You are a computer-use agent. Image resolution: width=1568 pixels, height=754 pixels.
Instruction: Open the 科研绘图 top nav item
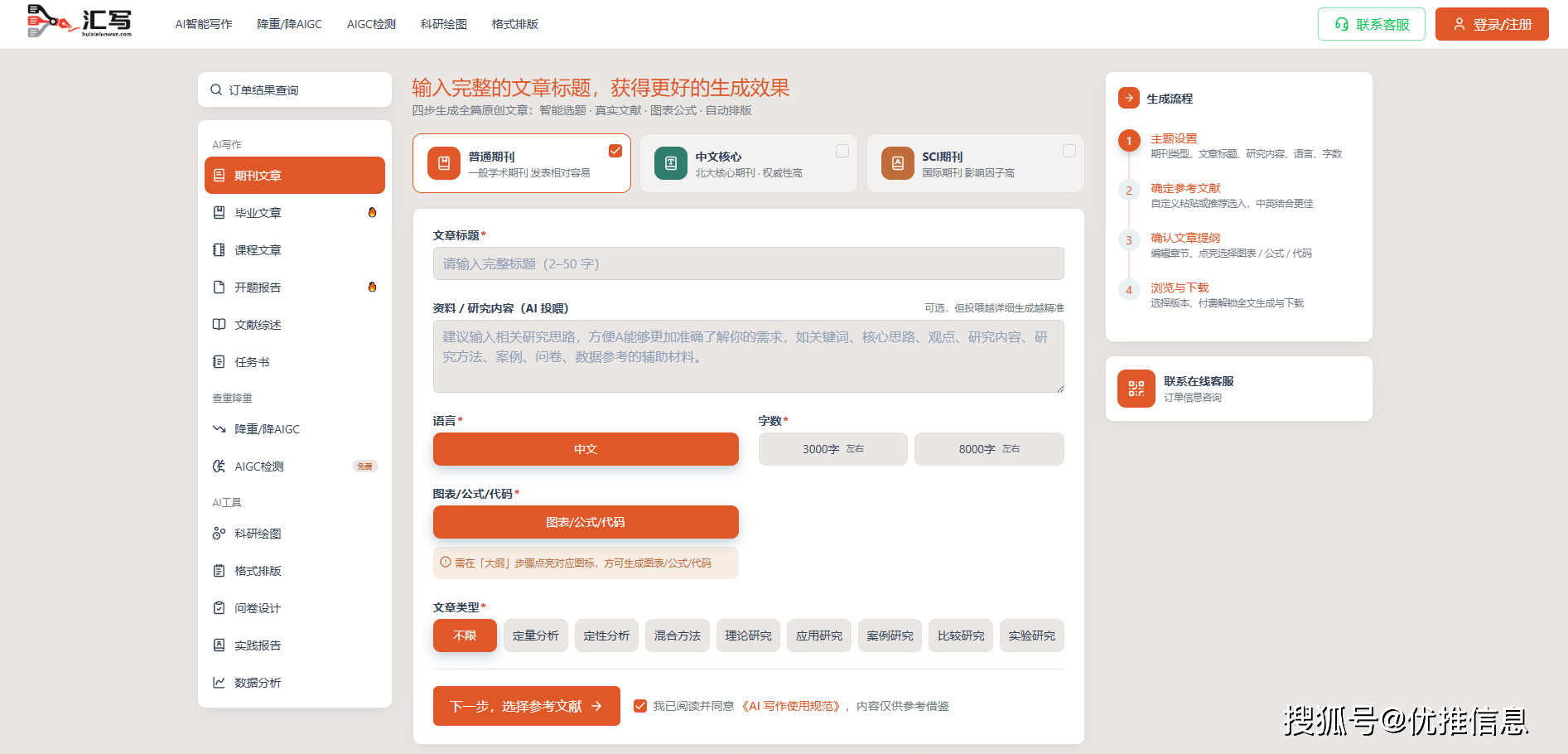point(444,24)
